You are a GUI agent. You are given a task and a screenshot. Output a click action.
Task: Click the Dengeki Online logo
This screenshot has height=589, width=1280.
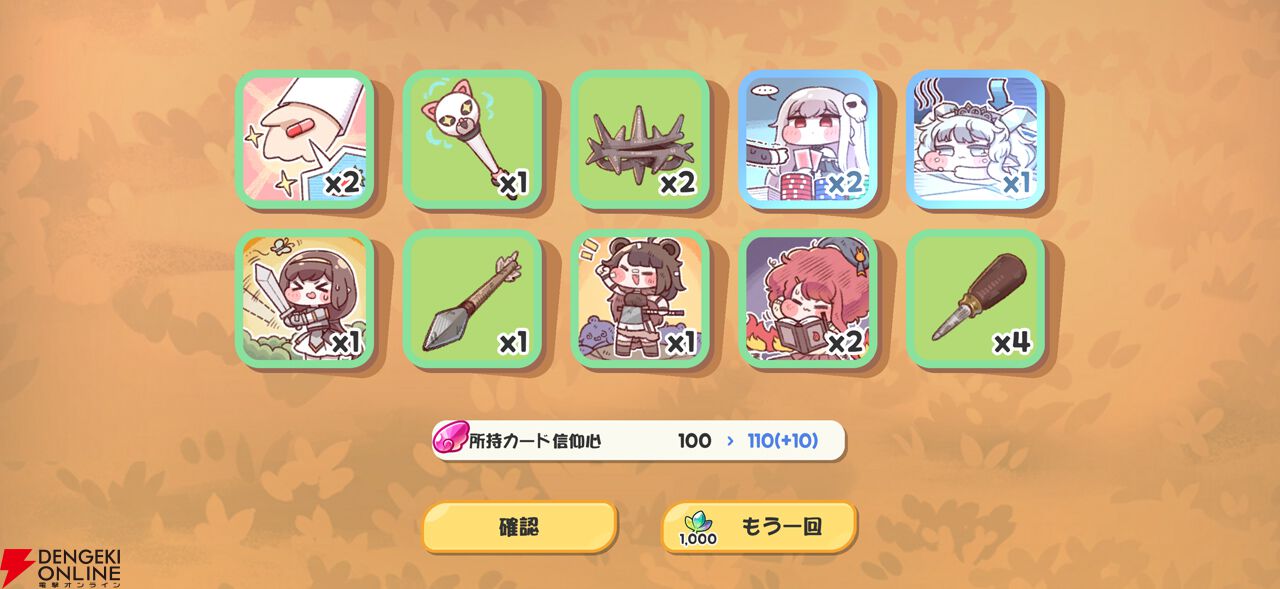click(x=61, y=567)
